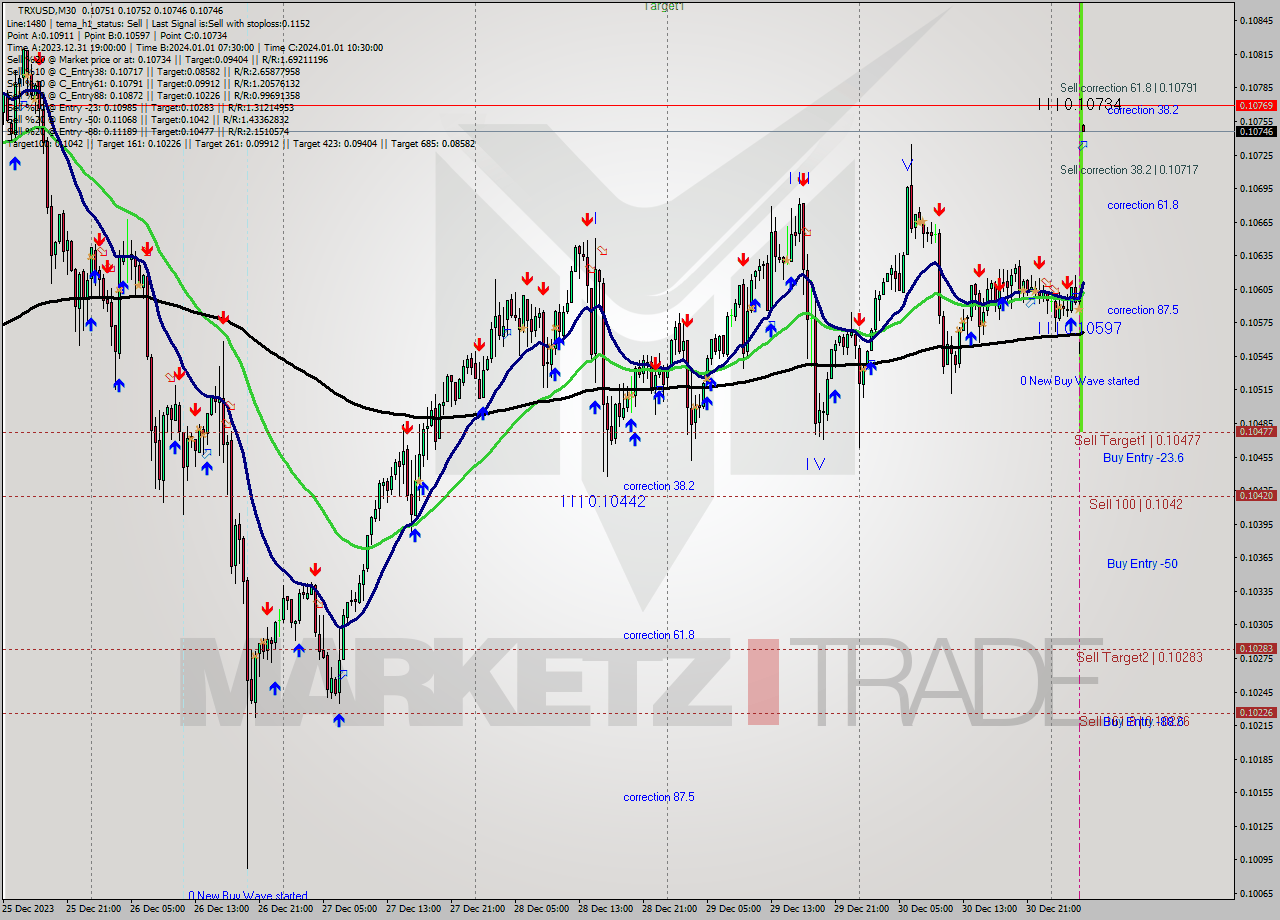Click 'Sell correction 61.8 | 0.10791' label
Viewport: 1280px width, 920px height.
pyautogui.click(x=1129, y=88)
